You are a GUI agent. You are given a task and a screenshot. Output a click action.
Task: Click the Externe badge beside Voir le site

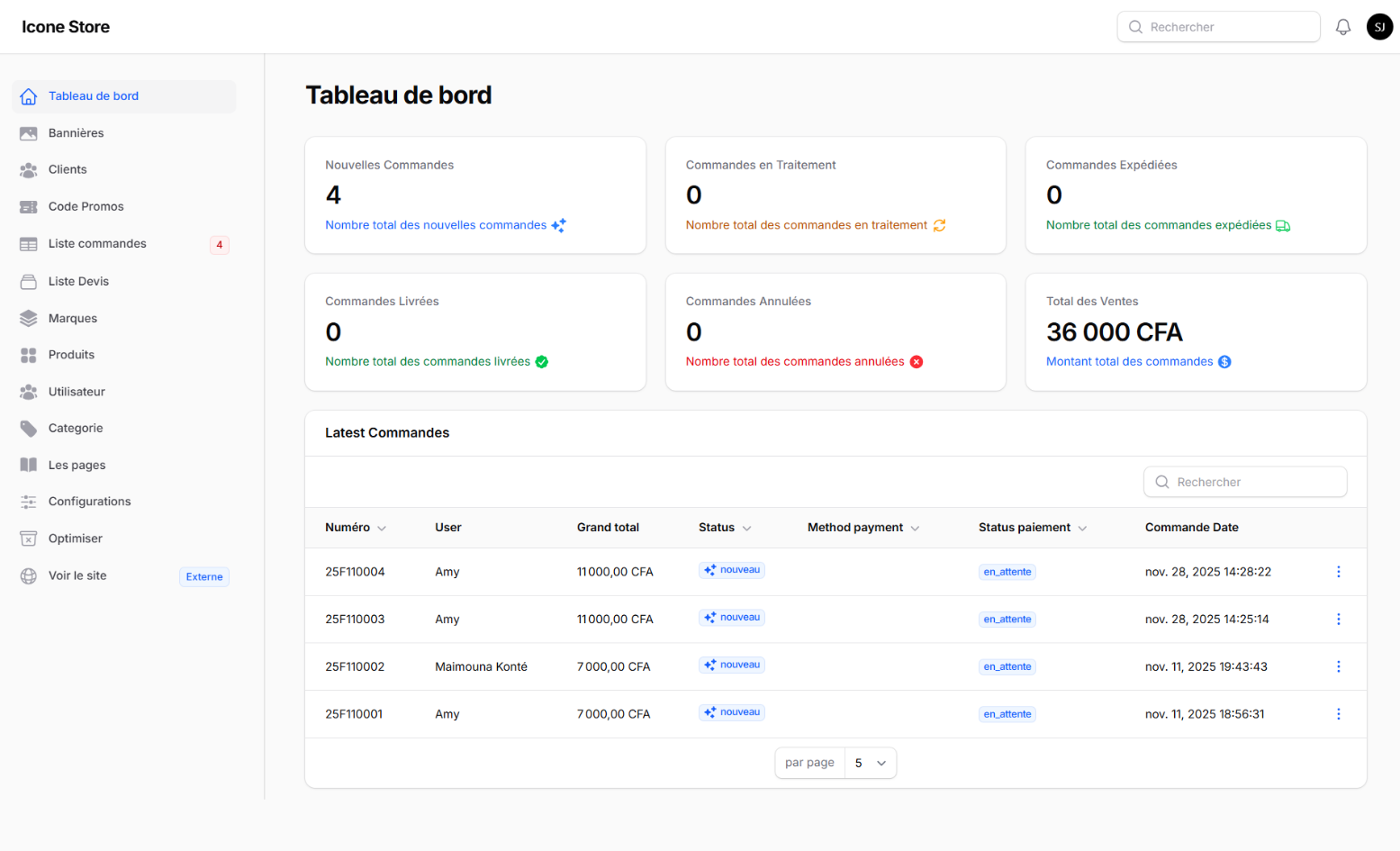tap(204, 577)
